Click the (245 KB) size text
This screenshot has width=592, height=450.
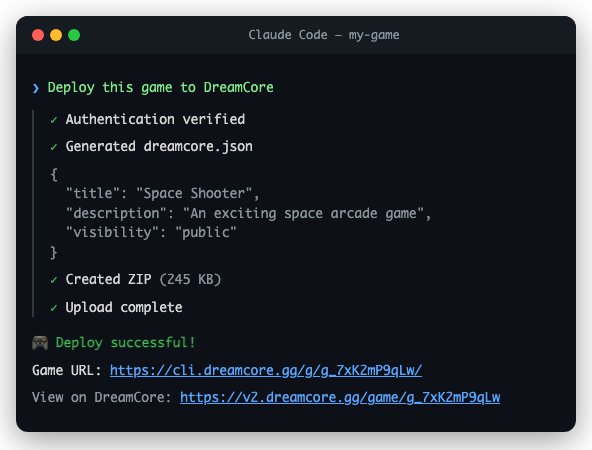coord(190,280)
